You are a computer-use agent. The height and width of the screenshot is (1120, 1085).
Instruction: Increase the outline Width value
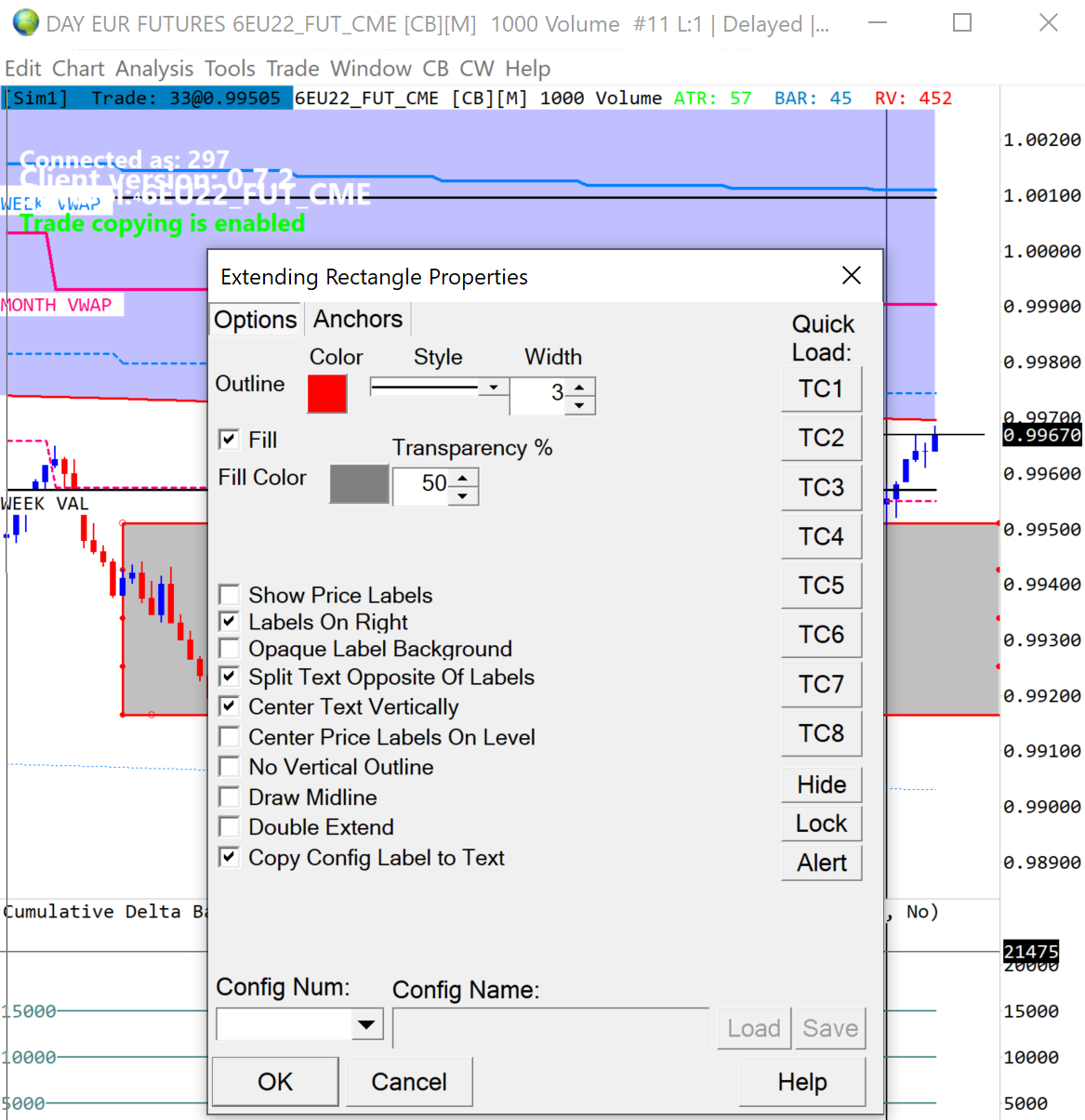coord(579,387)
